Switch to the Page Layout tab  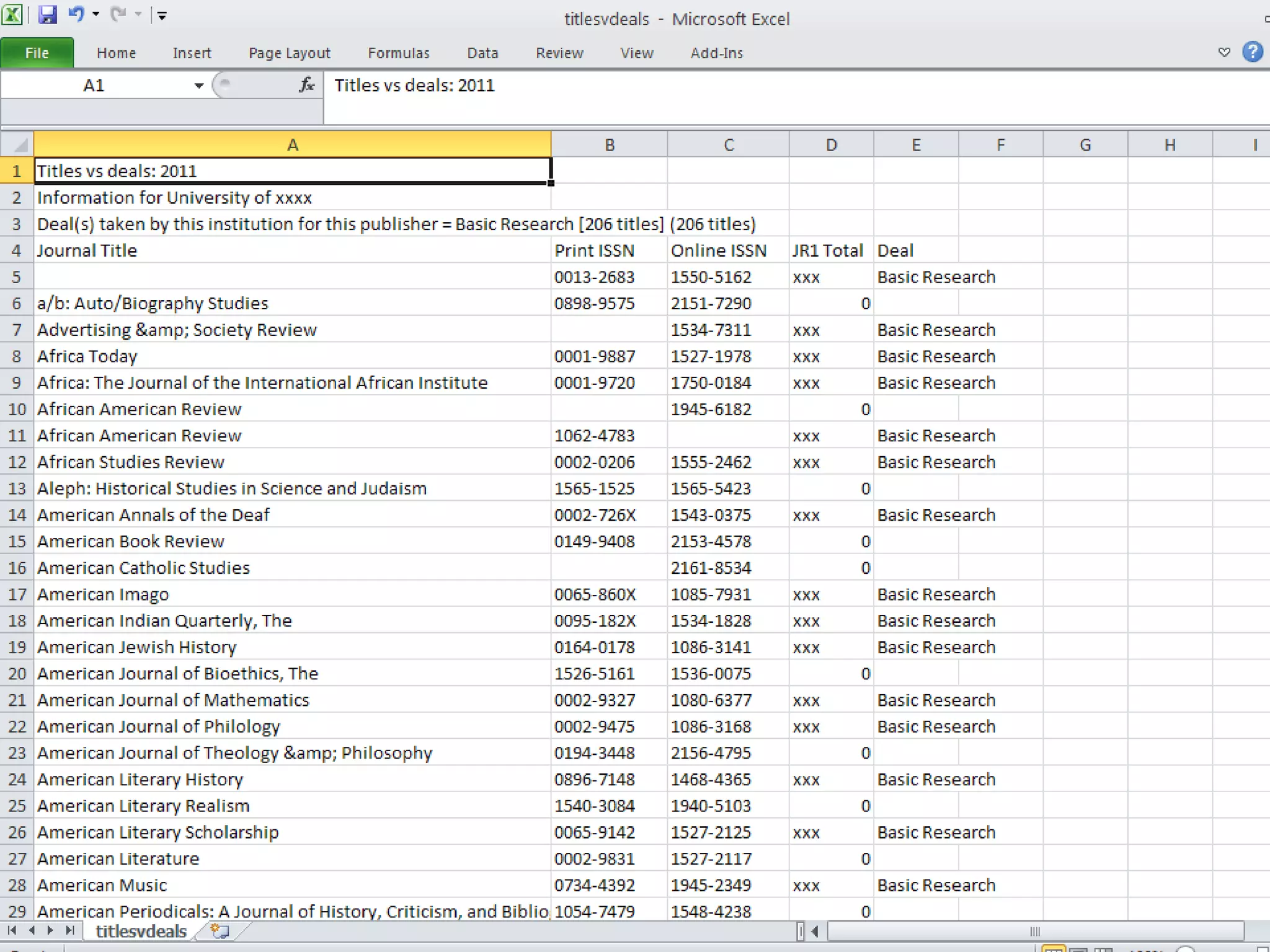click(x=289, y=53)
